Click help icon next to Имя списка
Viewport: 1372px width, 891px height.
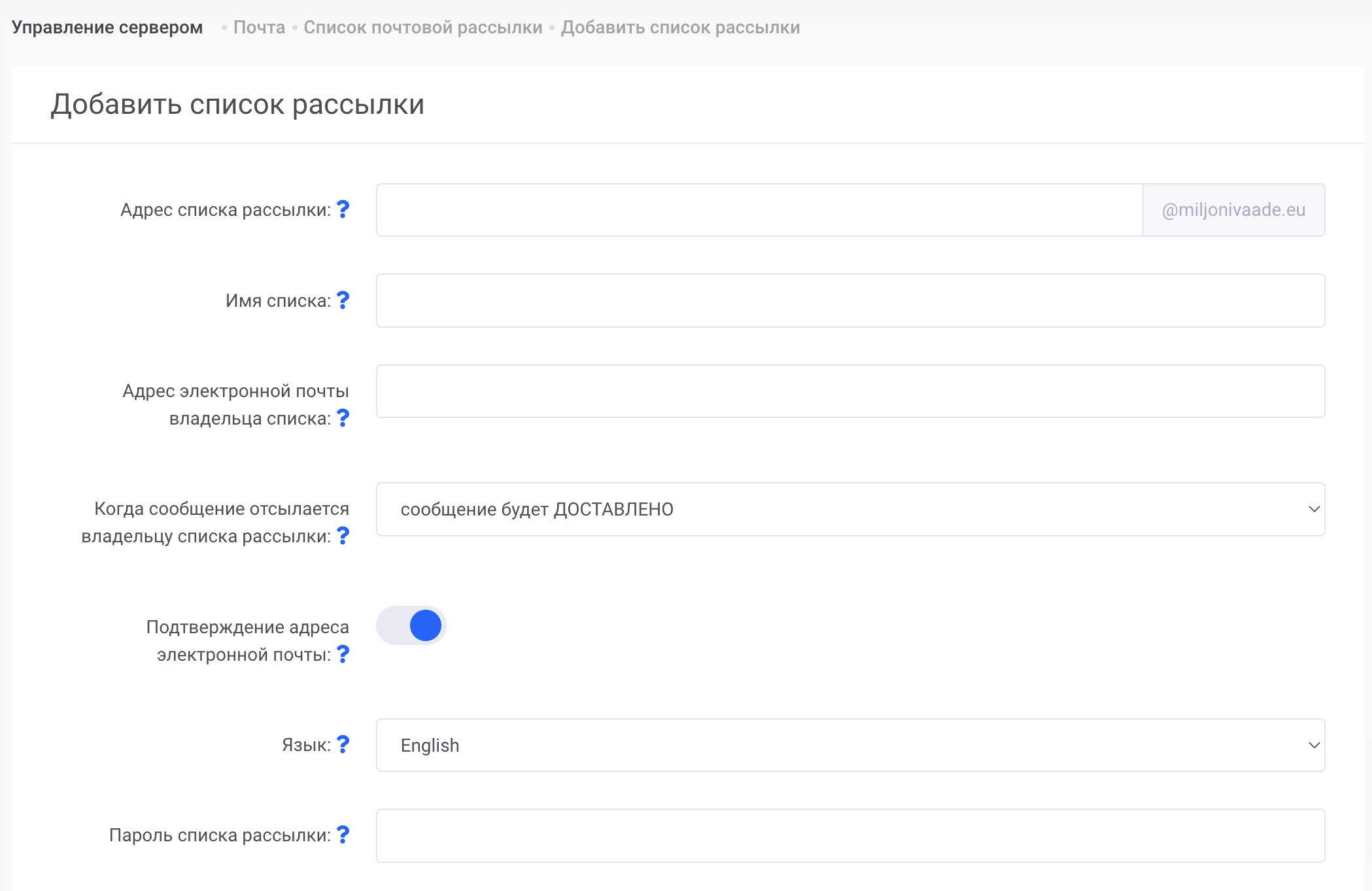(343, 300)
